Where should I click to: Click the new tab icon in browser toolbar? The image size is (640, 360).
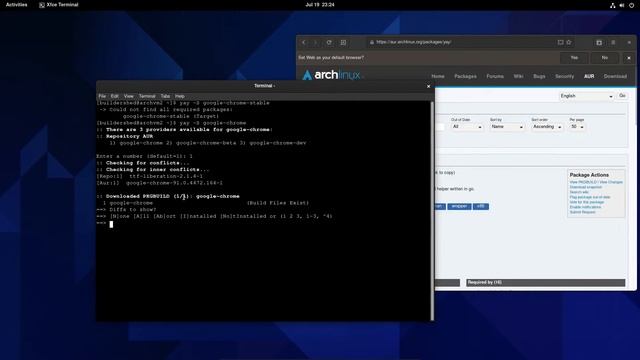point(343,42)
